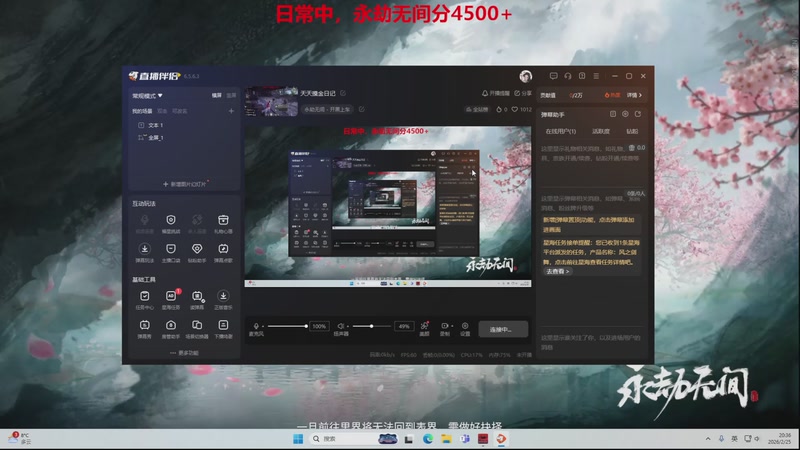Open File Explorer from the taskbar
Viewport: 800px width, 450px height.
[x=446, y=439]
